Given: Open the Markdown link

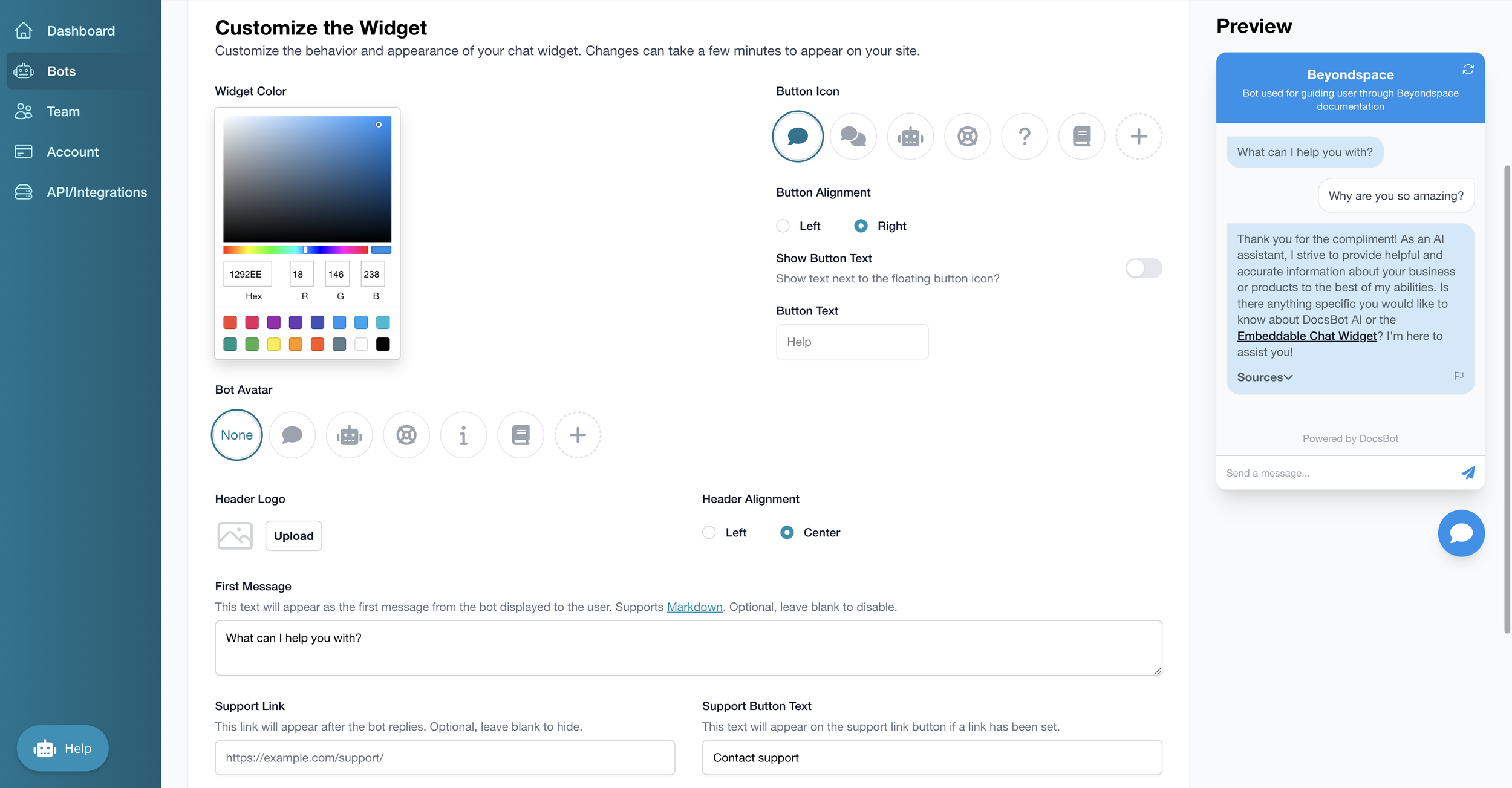Looking at the screenshot, I should (x=694, y=607).
